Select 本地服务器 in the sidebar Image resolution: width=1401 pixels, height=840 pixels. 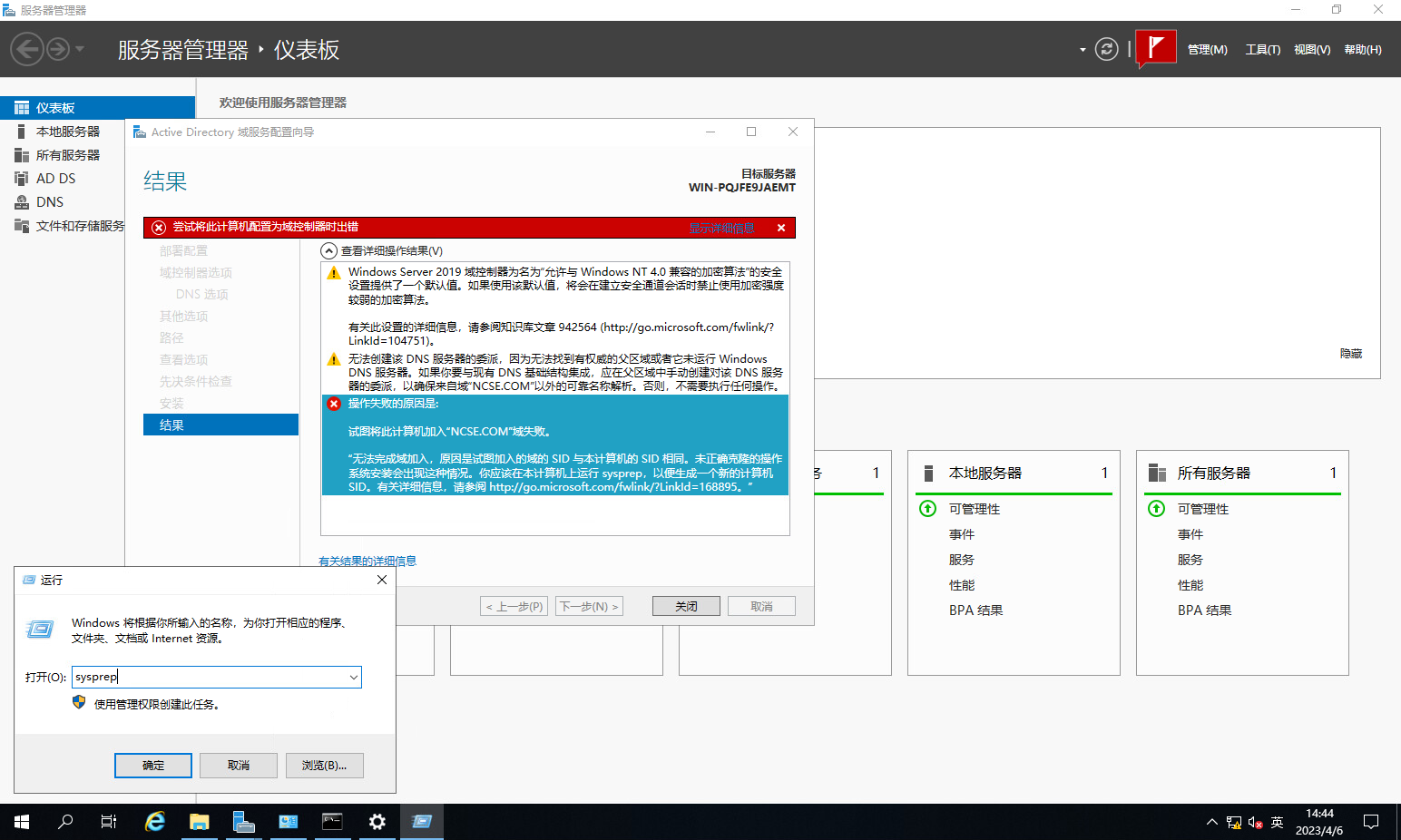click(x=67, y=132)
